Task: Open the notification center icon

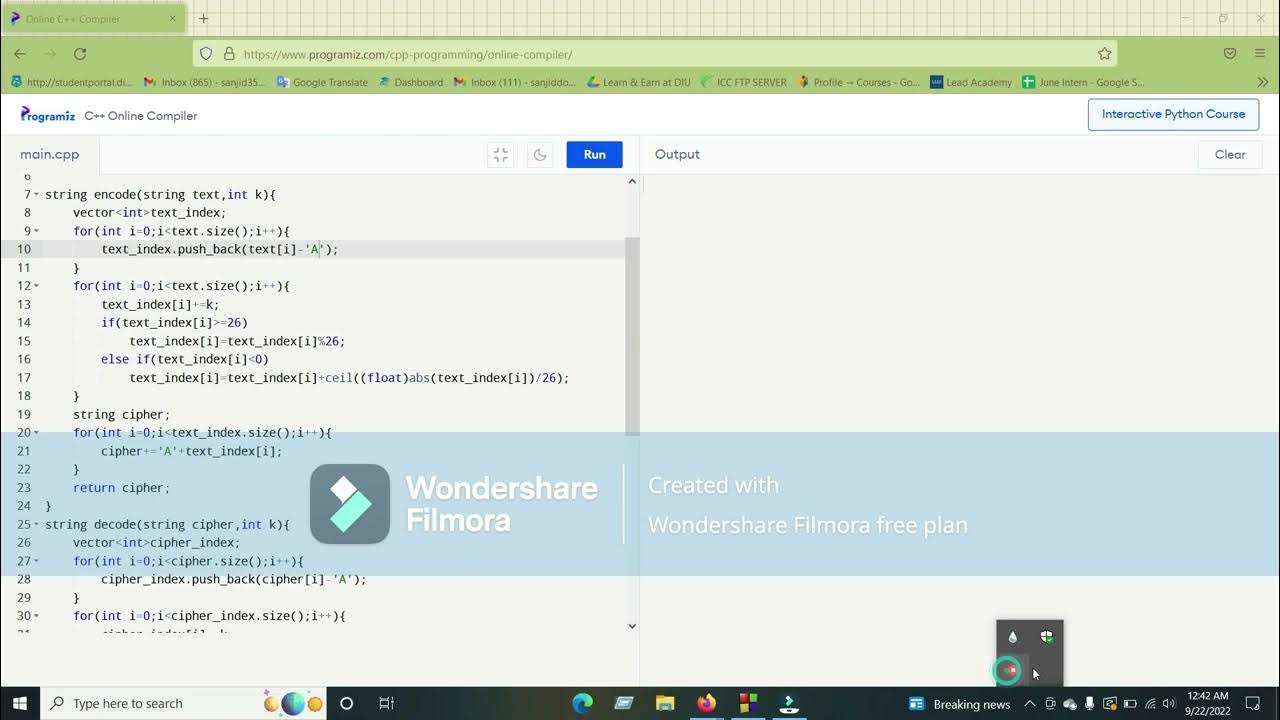Action: [x=1253, y=703]
